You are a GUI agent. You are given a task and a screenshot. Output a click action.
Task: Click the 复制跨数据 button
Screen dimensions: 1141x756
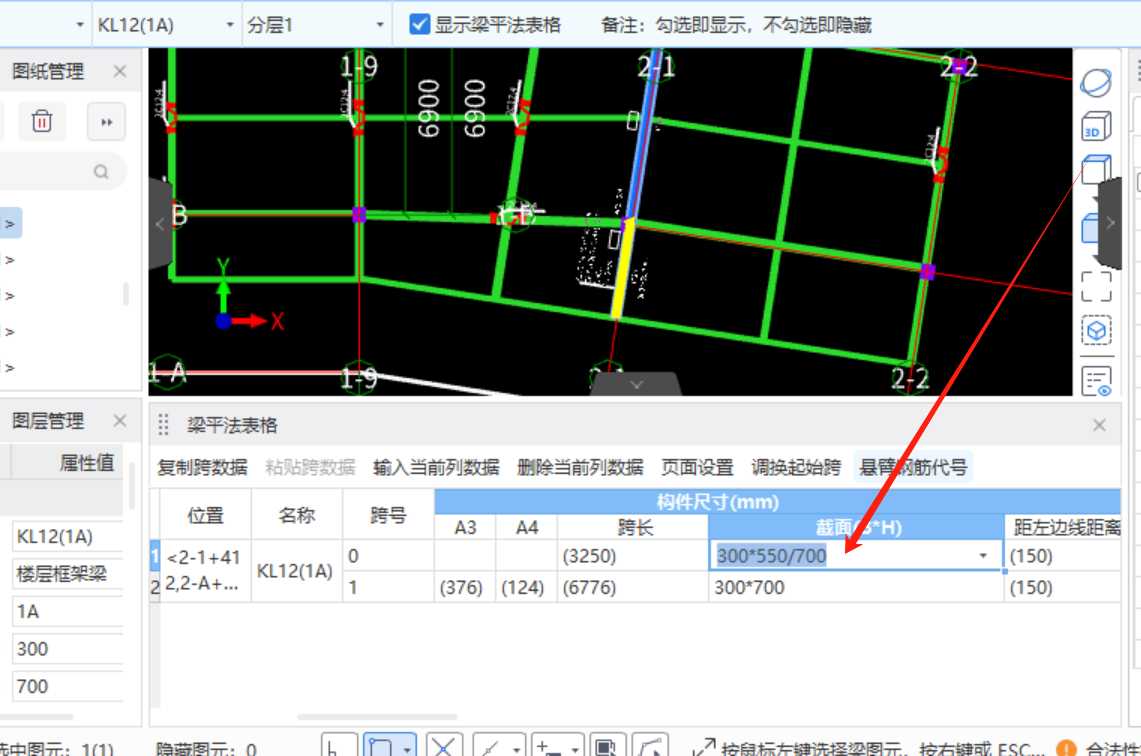(202, 467)
